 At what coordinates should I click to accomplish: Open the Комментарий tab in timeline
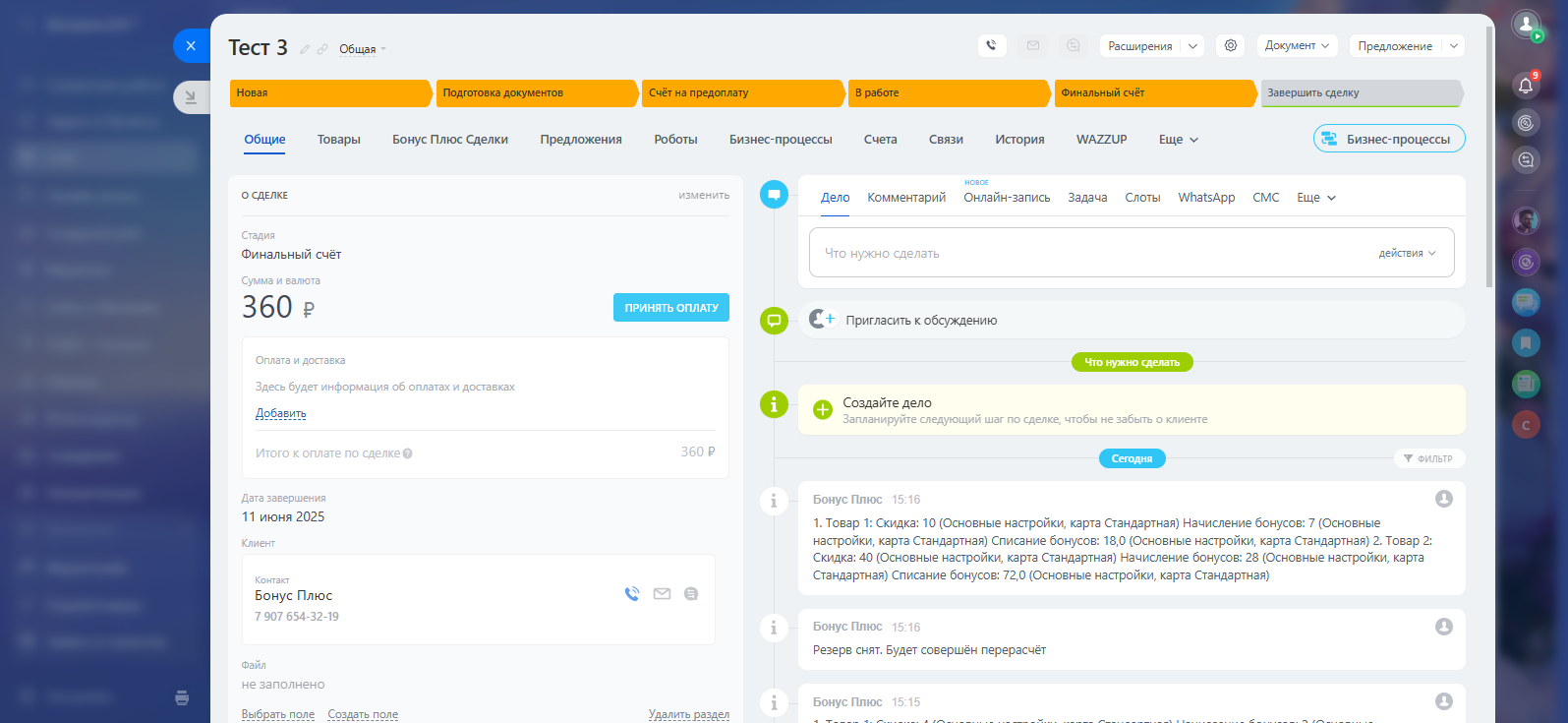pos(905,198)
